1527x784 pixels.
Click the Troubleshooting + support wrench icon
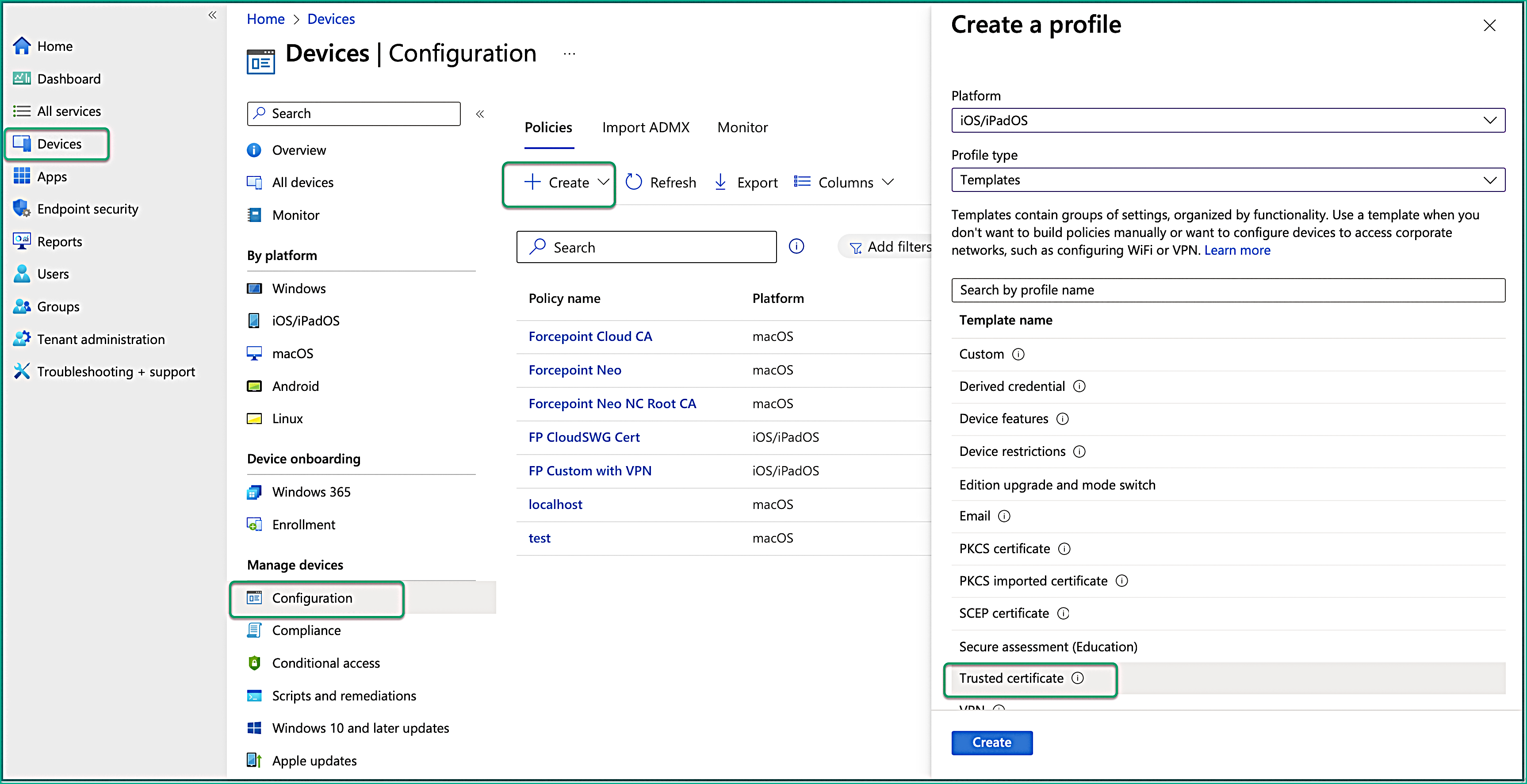tap(21, 371)
